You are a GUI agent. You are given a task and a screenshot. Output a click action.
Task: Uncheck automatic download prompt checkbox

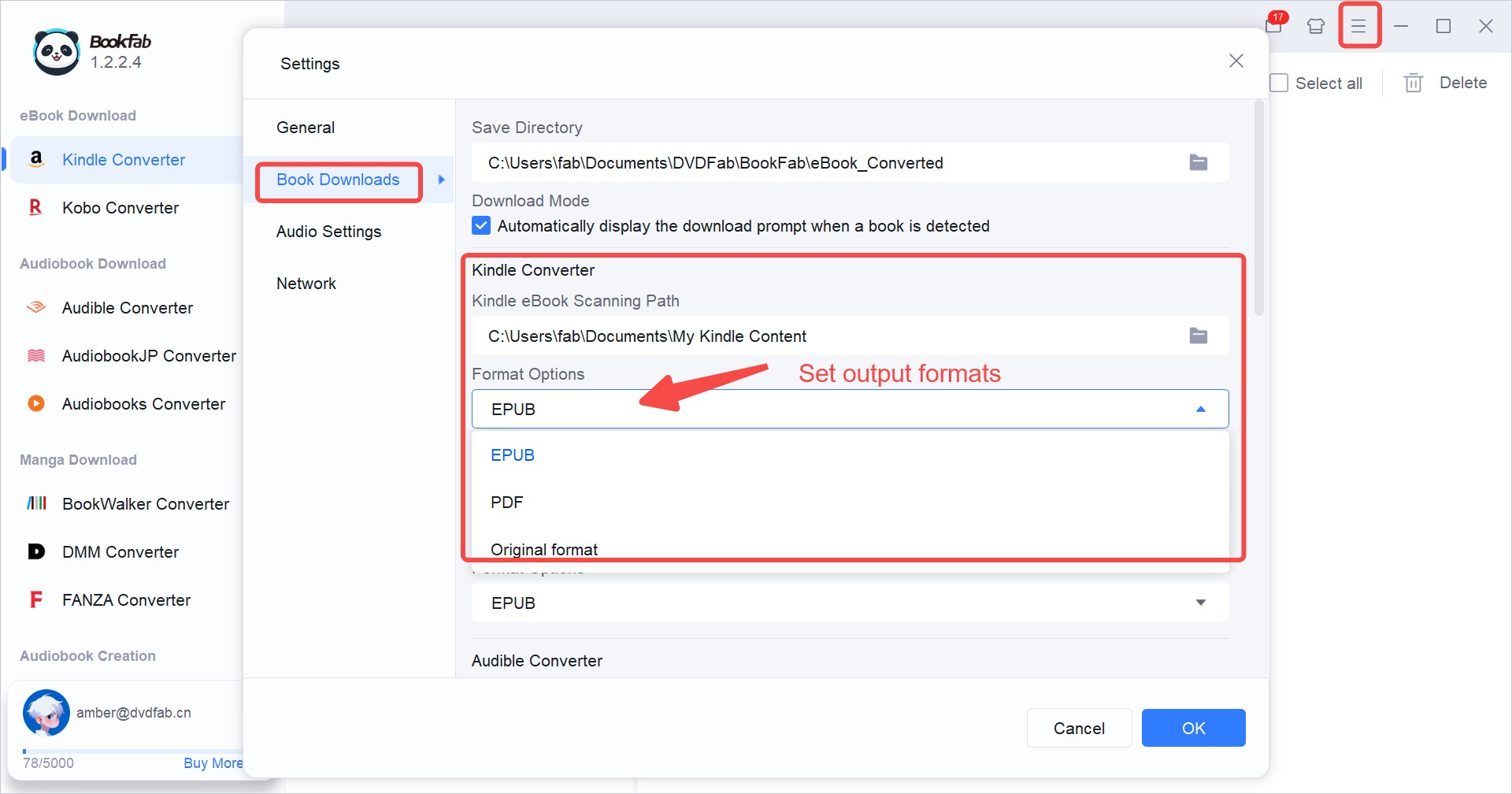[x=481, y=226]
